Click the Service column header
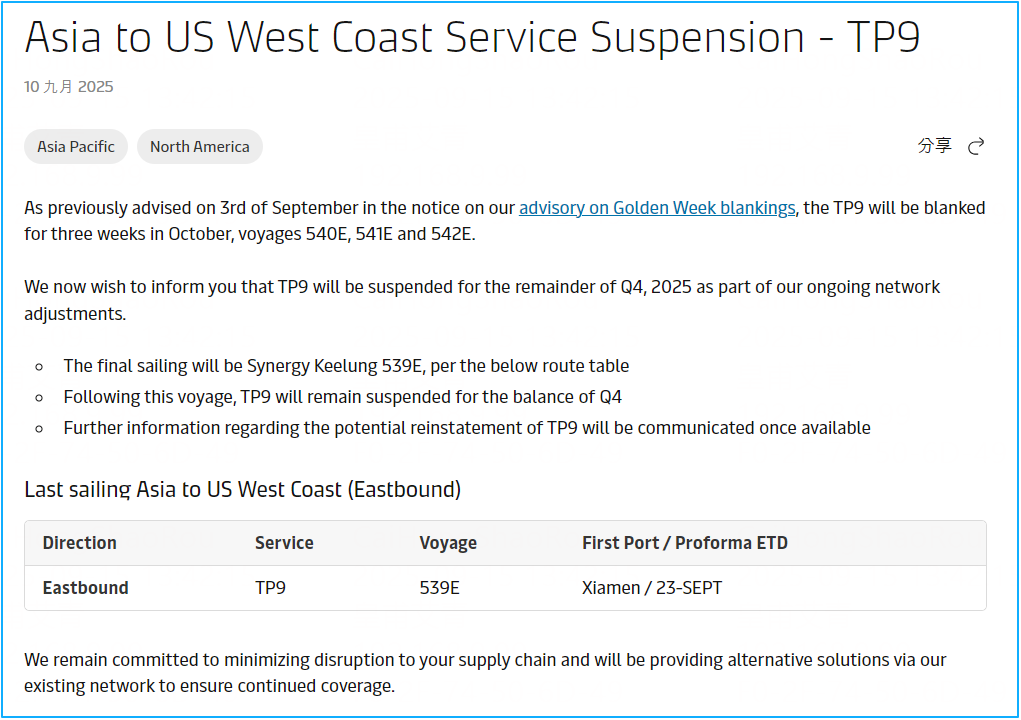Screen dimensions: 1021x720 [x=284, y=543]
